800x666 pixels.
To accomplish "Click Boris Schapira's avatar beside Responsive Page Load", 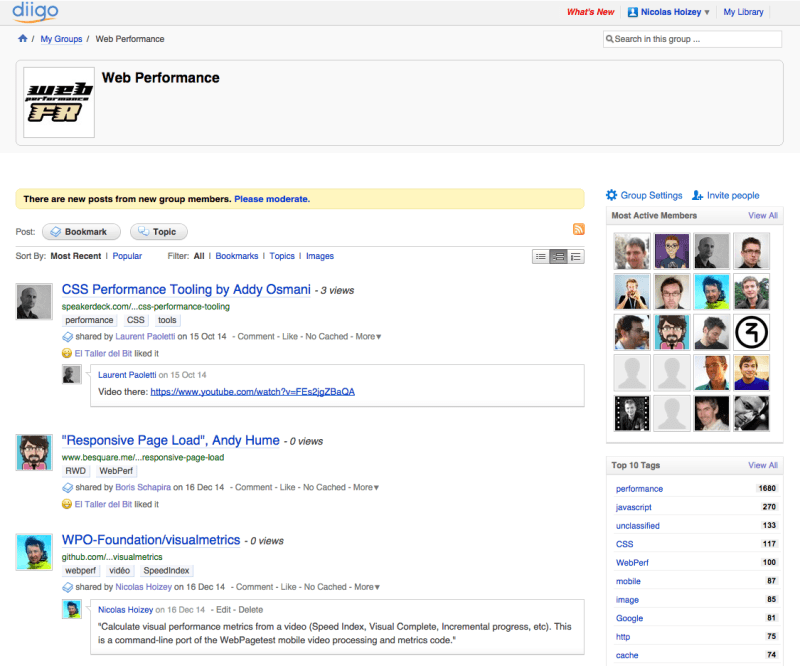I will pyautogui.click(x=34, y=452).
